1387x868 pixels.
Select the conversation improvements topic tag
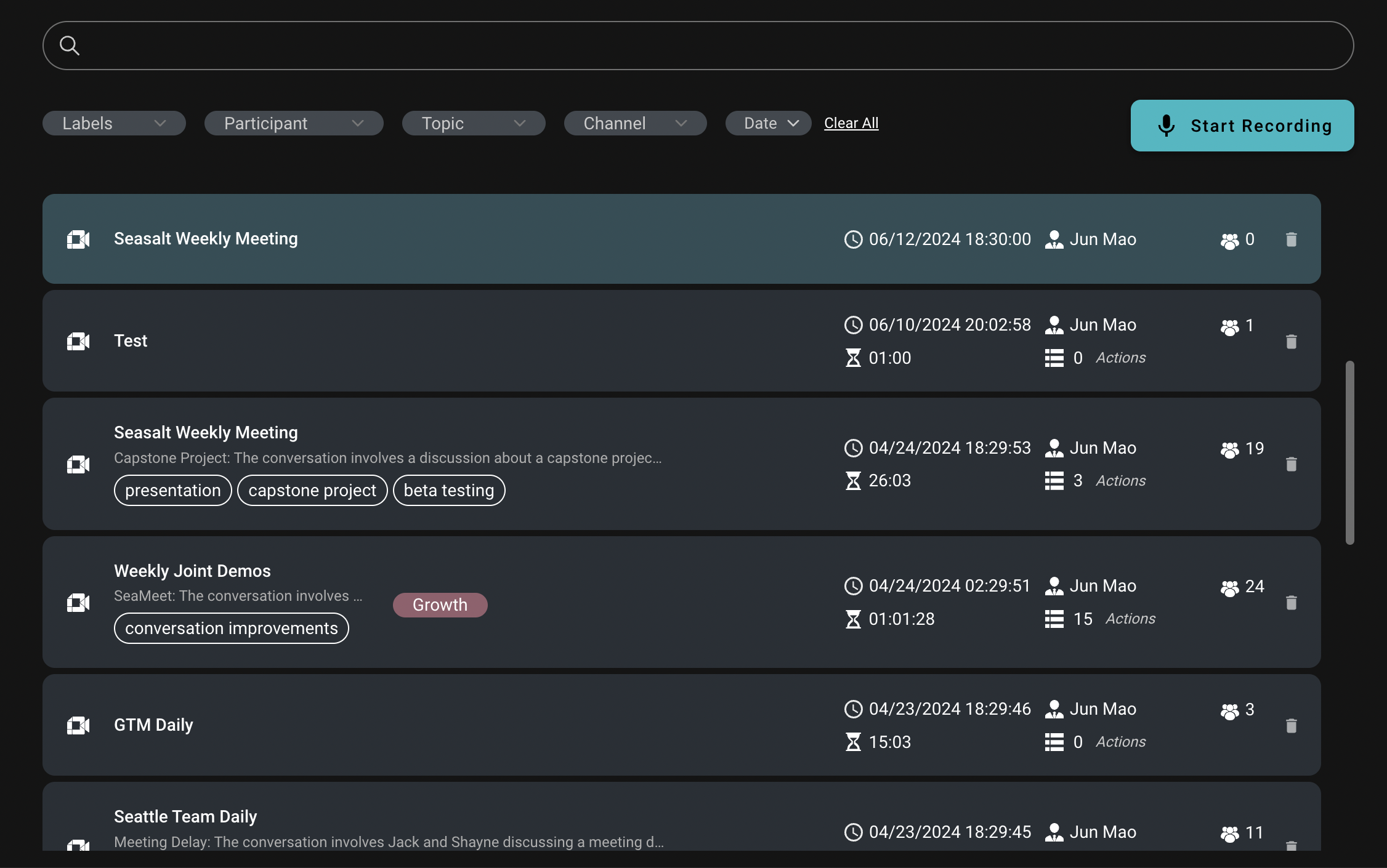coord(232,629)
